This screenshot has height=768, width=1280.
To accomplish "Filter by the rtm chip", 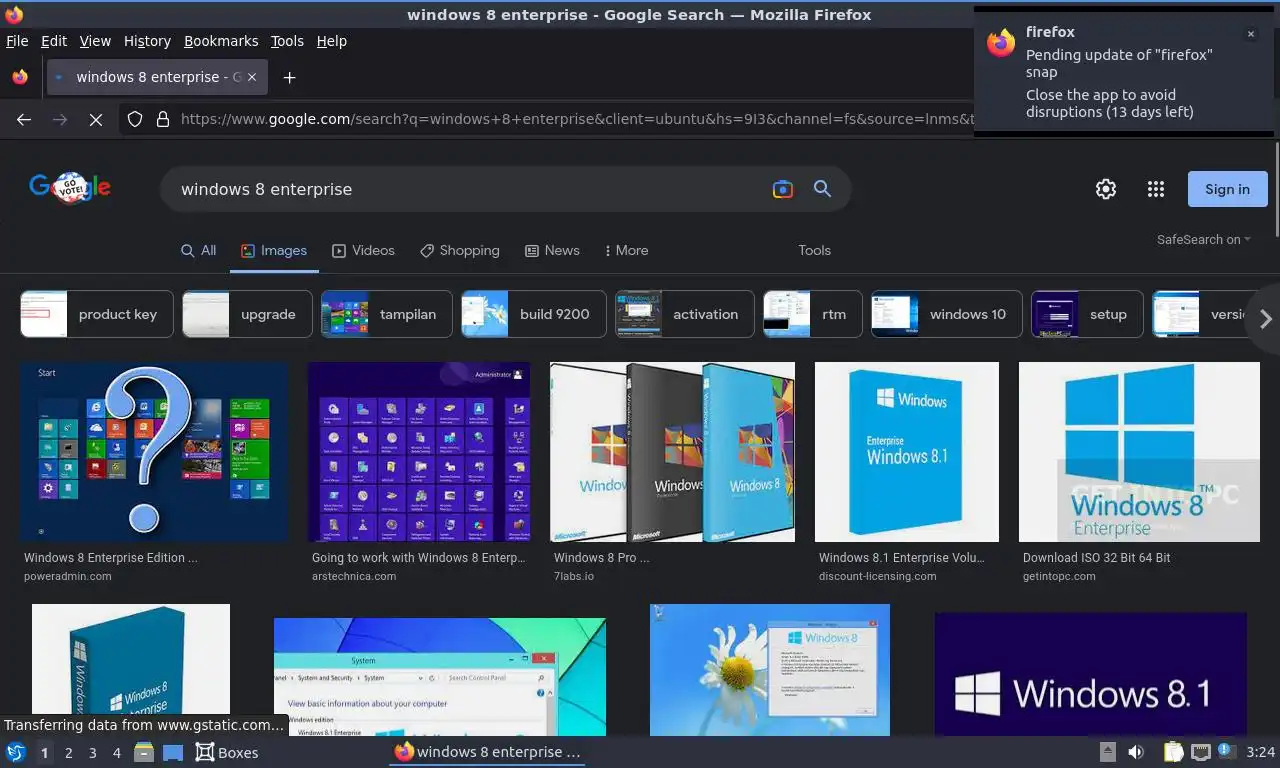I will coord(812,314).
